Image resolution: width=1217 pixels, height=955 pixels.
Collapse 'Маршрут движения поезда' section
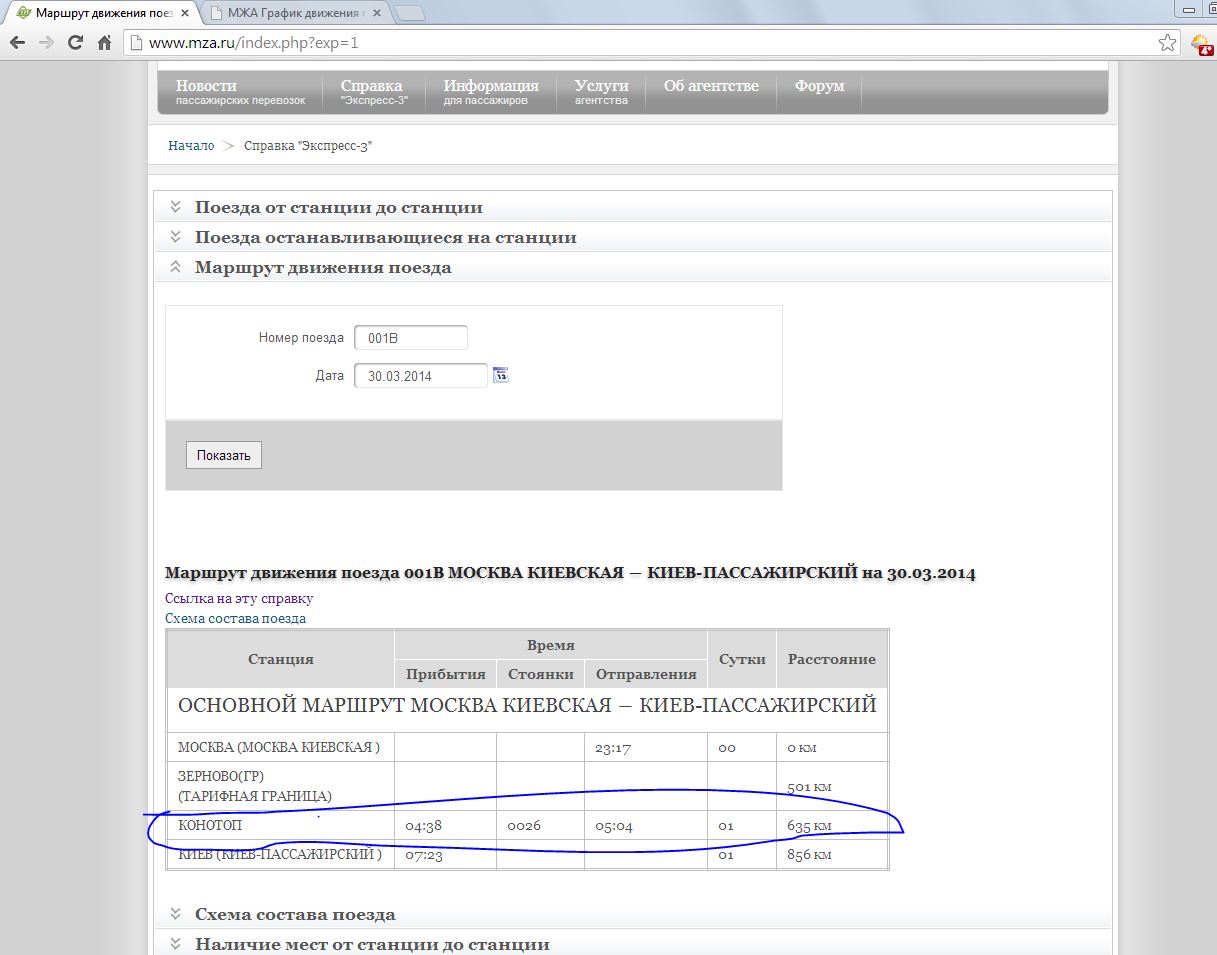click(322, 267)
